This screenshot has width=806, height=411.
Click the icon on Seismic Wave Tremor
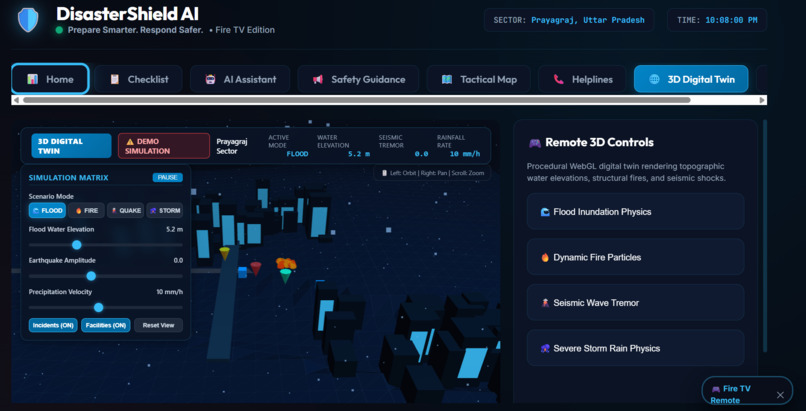tap(545, 303)
